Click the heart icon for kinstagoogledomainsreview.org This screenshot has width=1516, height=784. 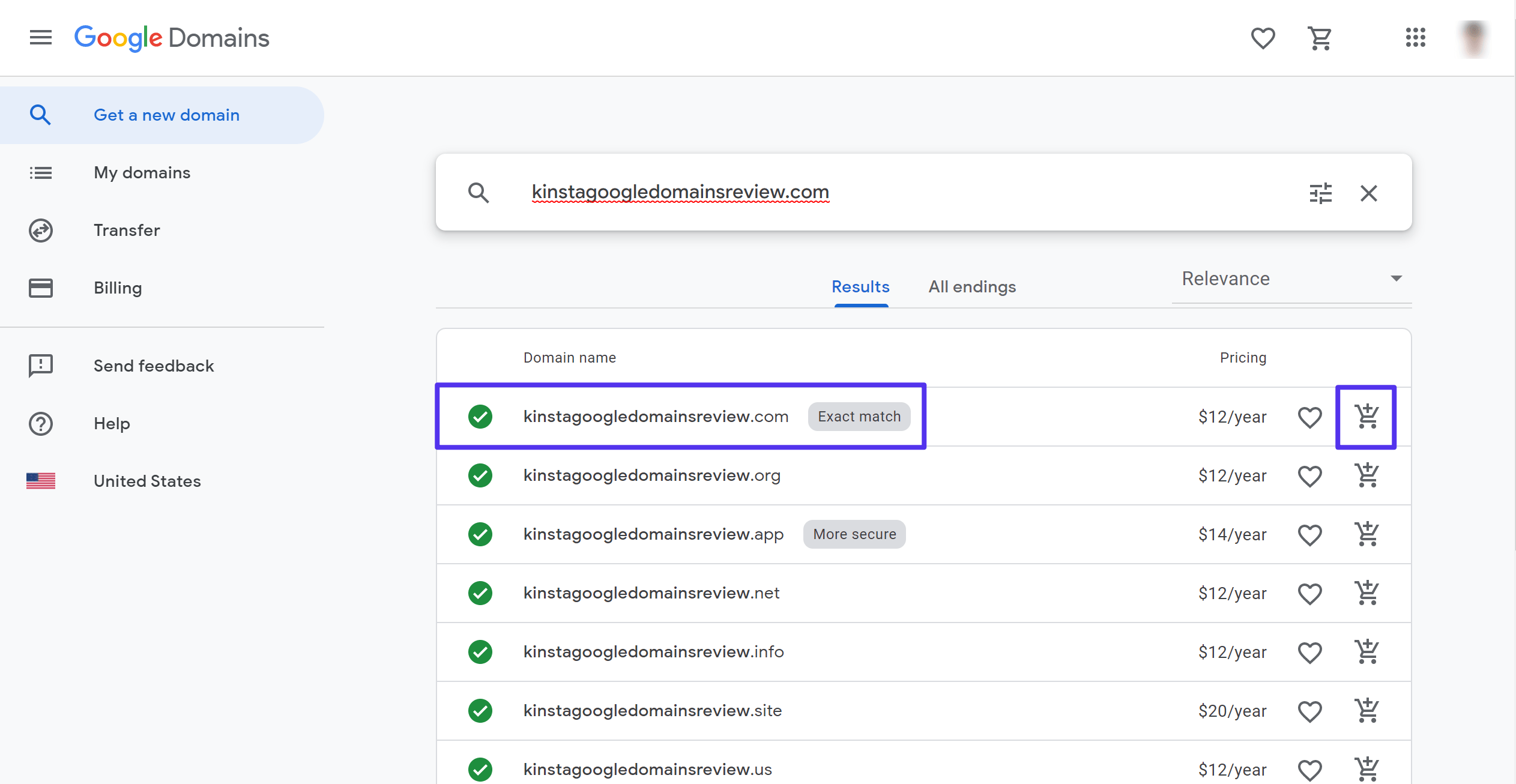coord(1310,475)
